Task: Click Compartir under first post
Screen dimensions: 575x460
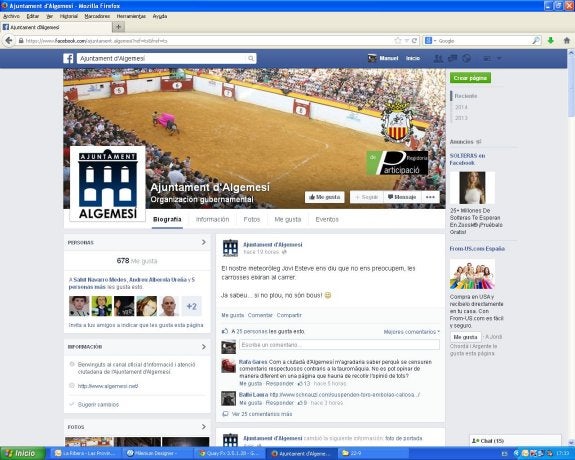Action: coord(289,315)
